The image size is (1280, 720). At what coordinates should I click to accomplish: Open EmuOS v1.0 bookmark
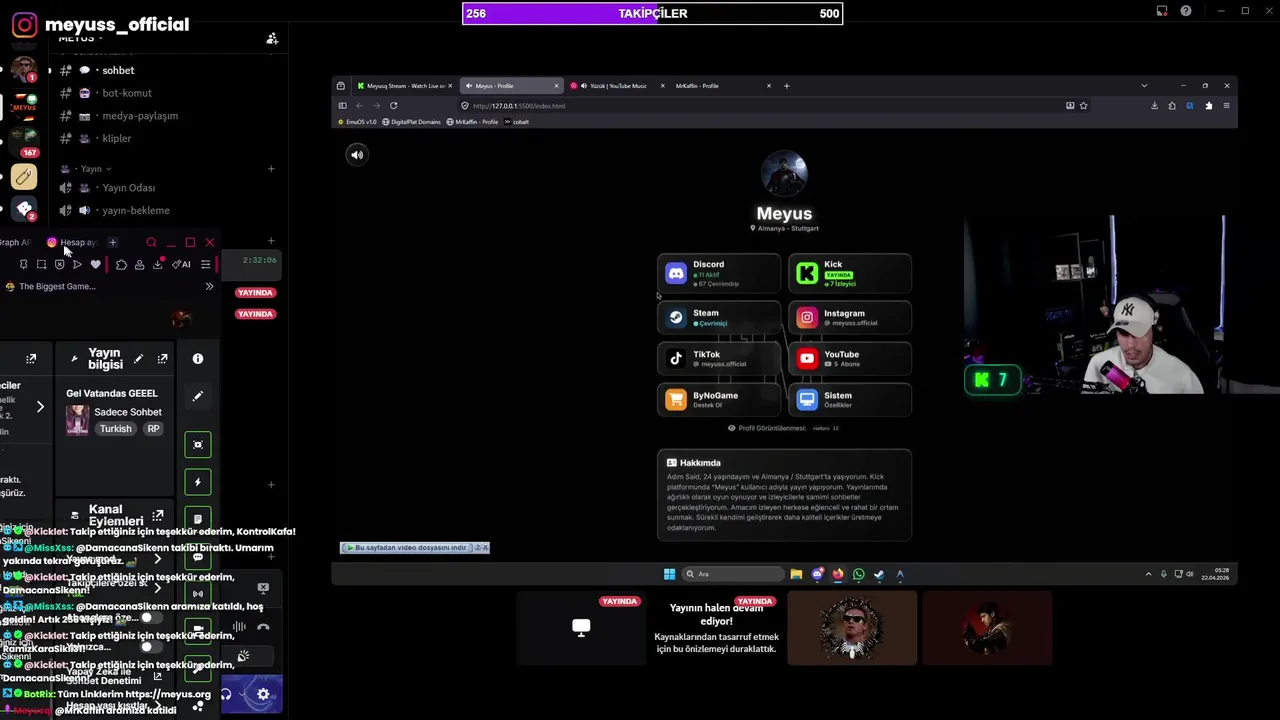(x=357, y=122)
